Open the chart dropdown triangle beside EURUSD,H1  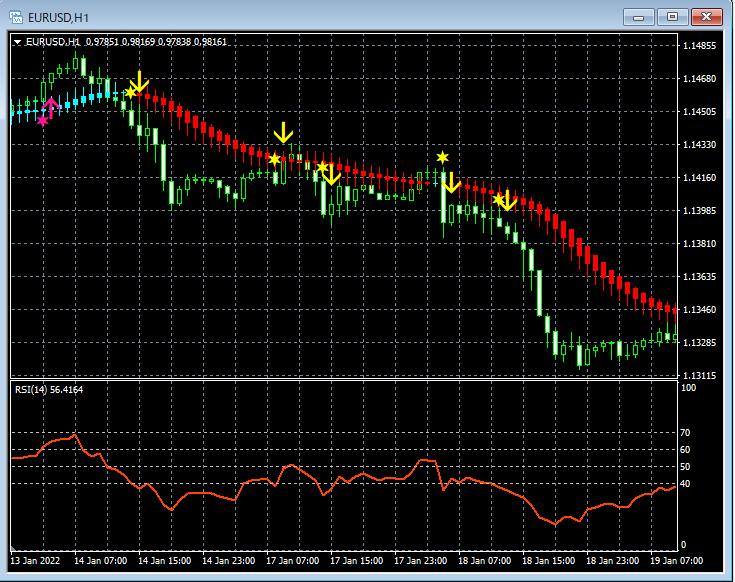pyautogui.click(x=17, y=42)
